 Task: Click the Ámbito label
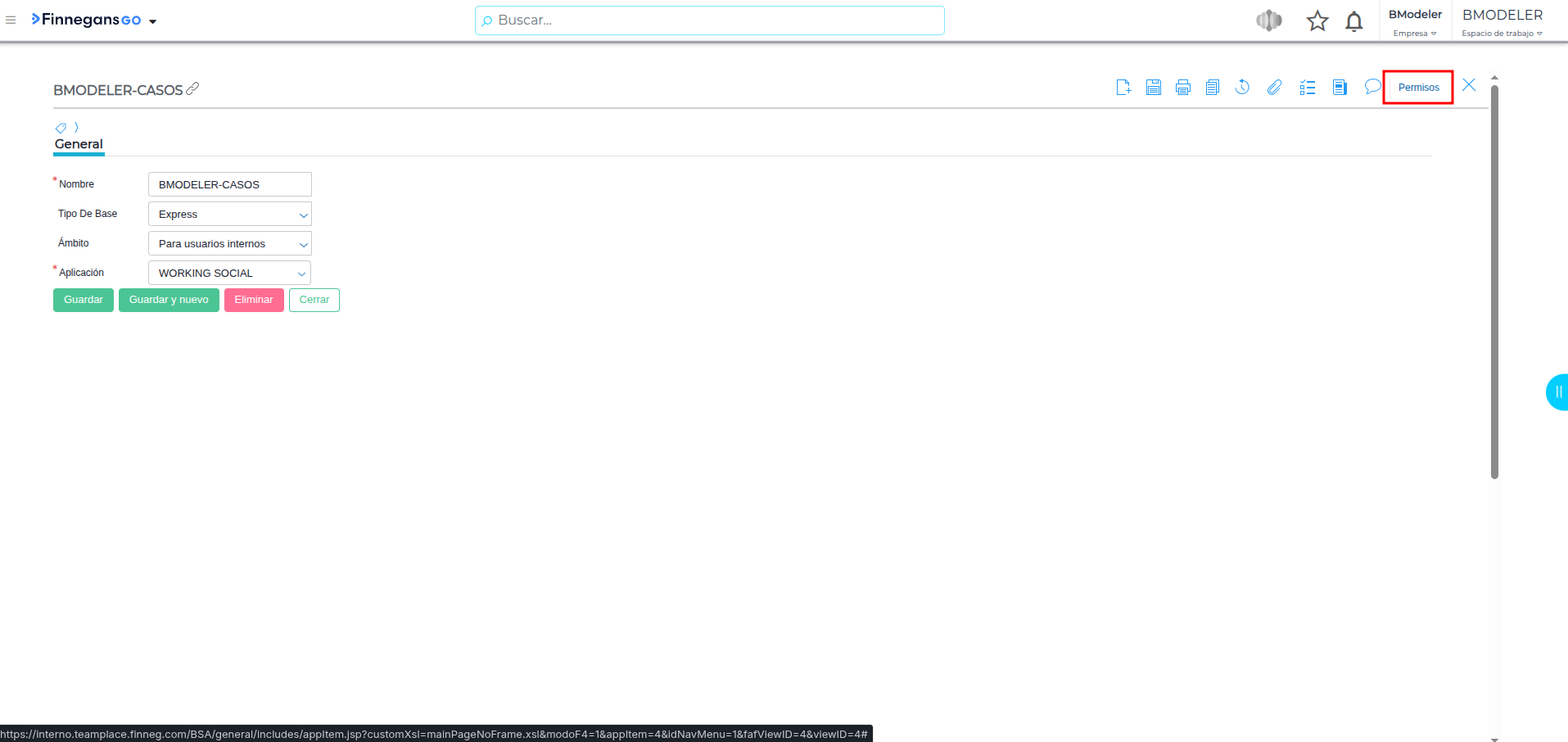74,243
